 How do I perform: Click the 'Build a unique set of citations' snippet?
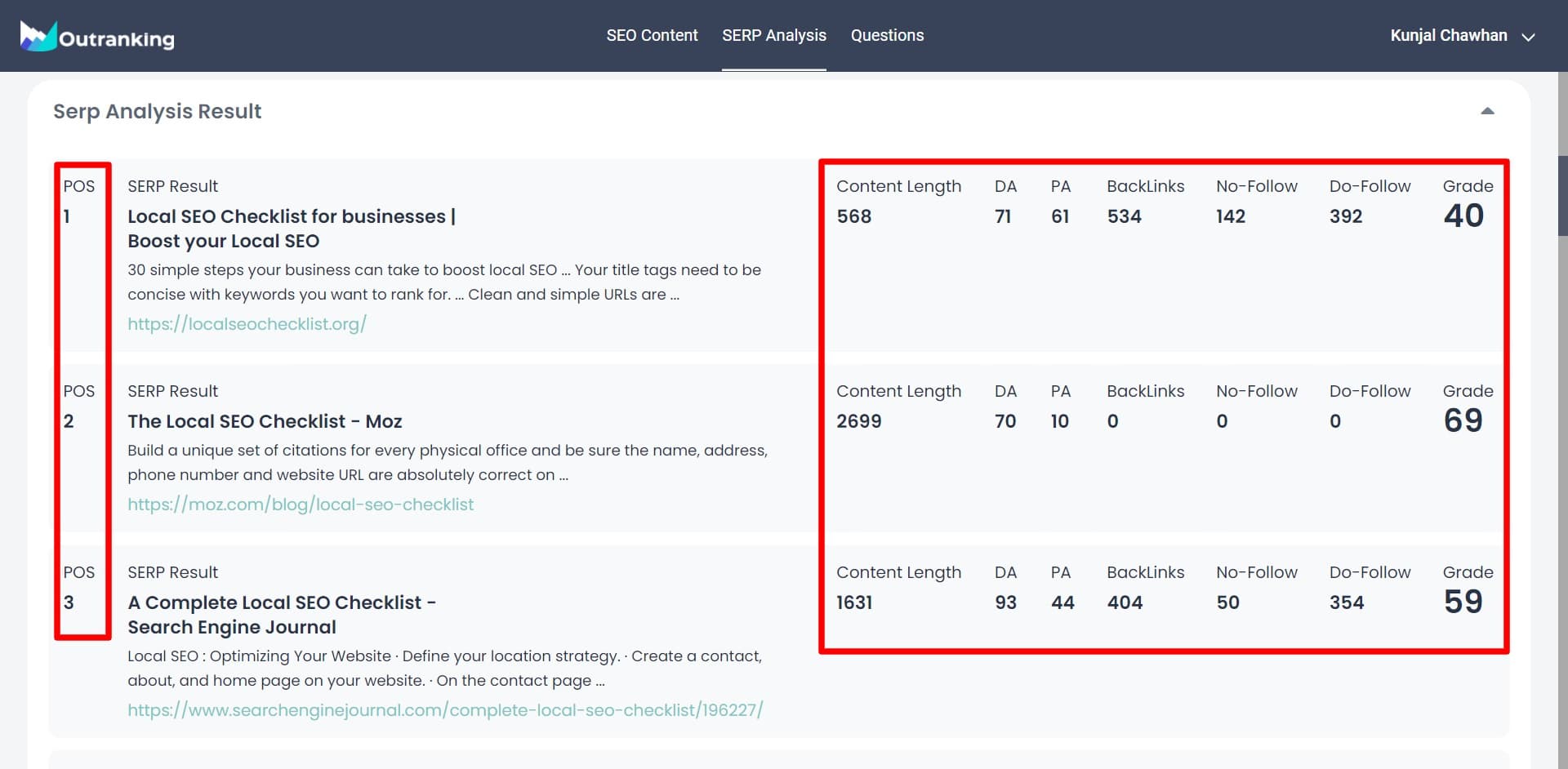point(448,462)
